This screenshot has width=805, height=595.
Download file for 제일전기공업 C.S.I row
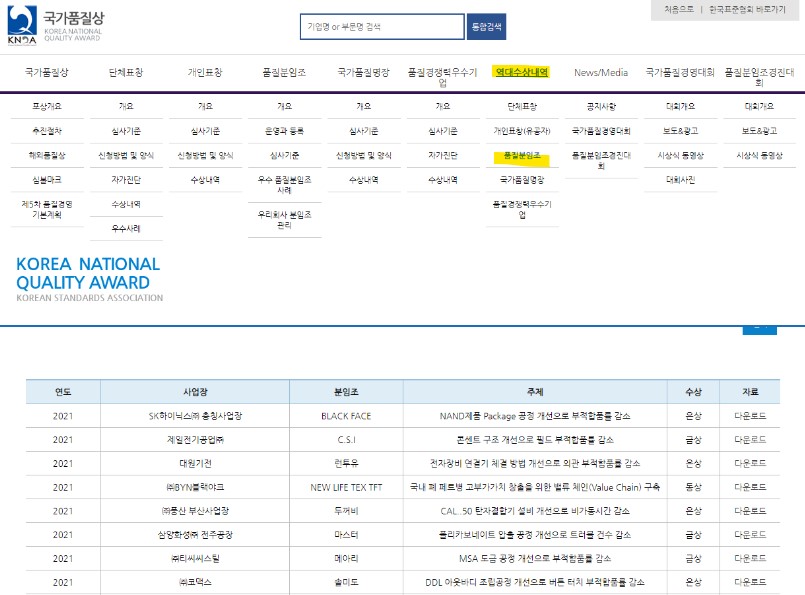click(750, 439)
